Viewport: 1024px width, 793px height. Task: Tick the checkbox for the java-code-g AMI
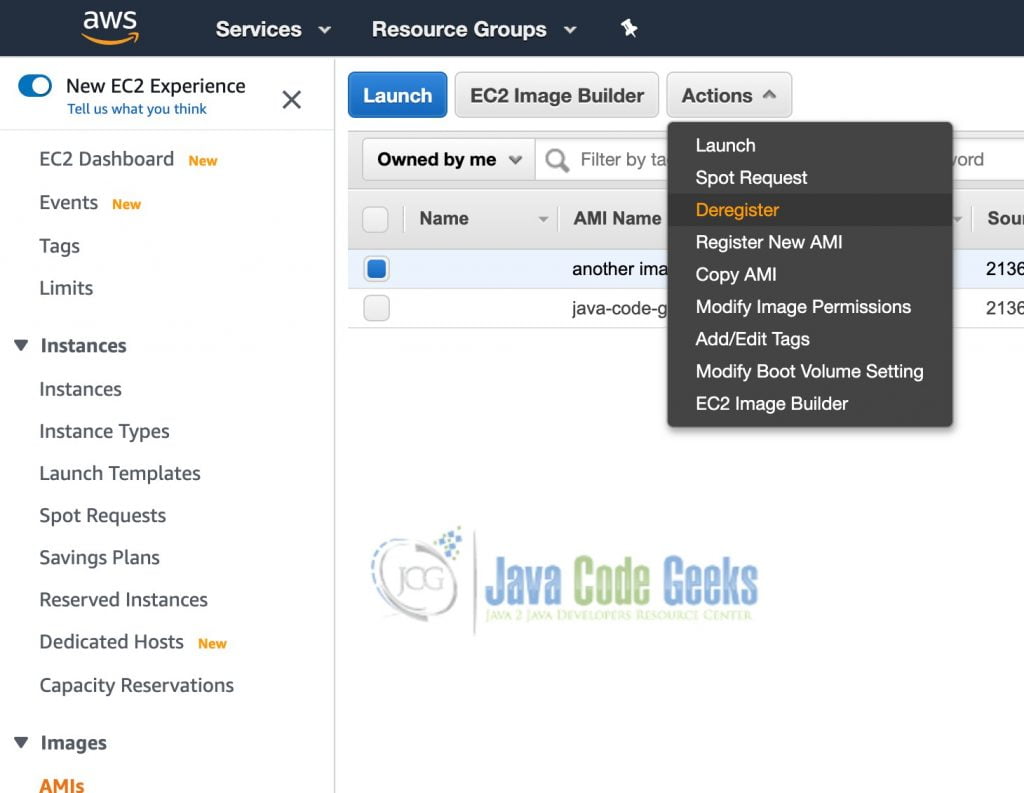pyautogui.click(x=376, y=308)
